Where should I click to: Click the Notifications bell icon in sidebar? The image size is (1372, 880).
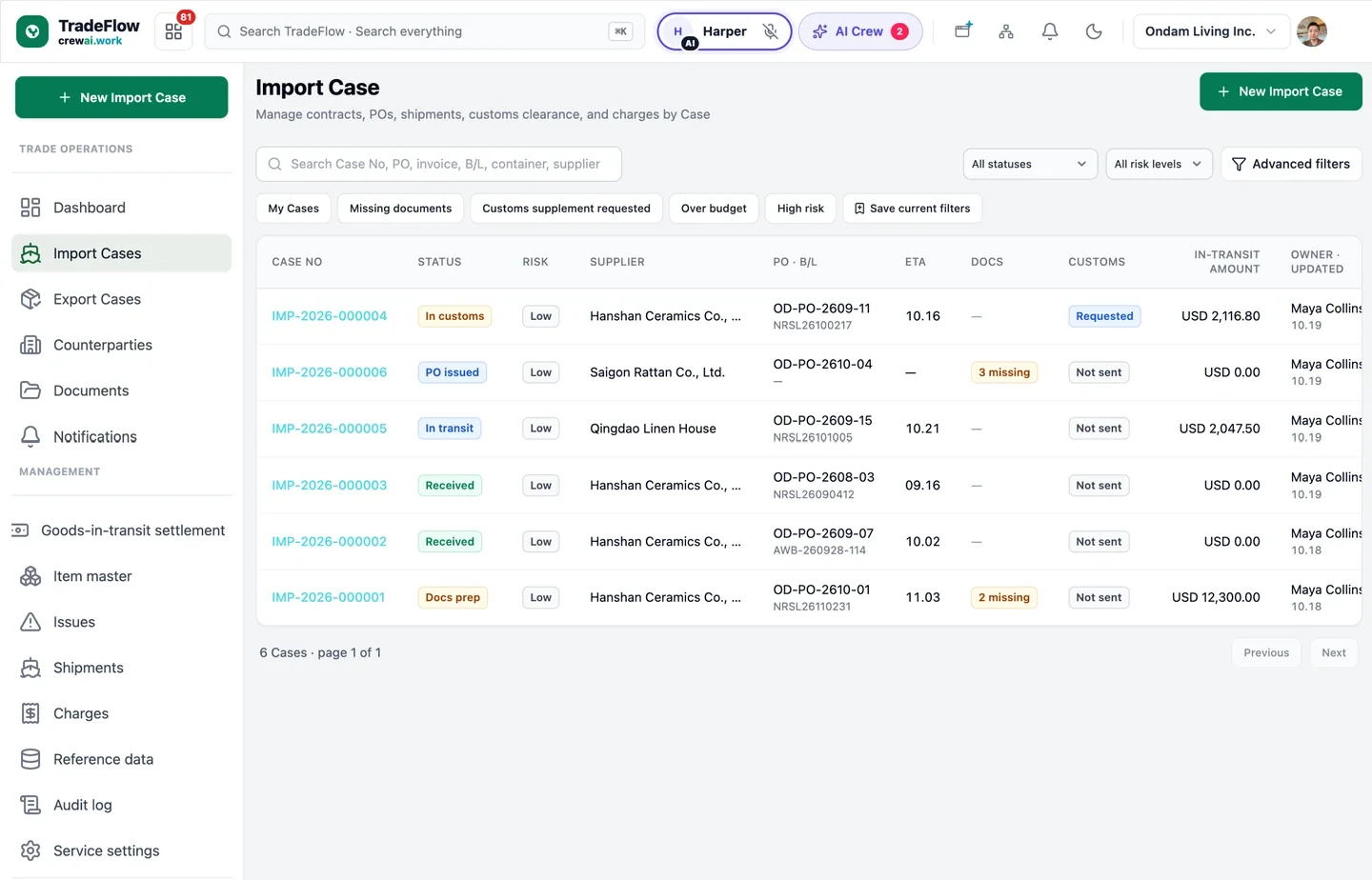tap(30, 436)
